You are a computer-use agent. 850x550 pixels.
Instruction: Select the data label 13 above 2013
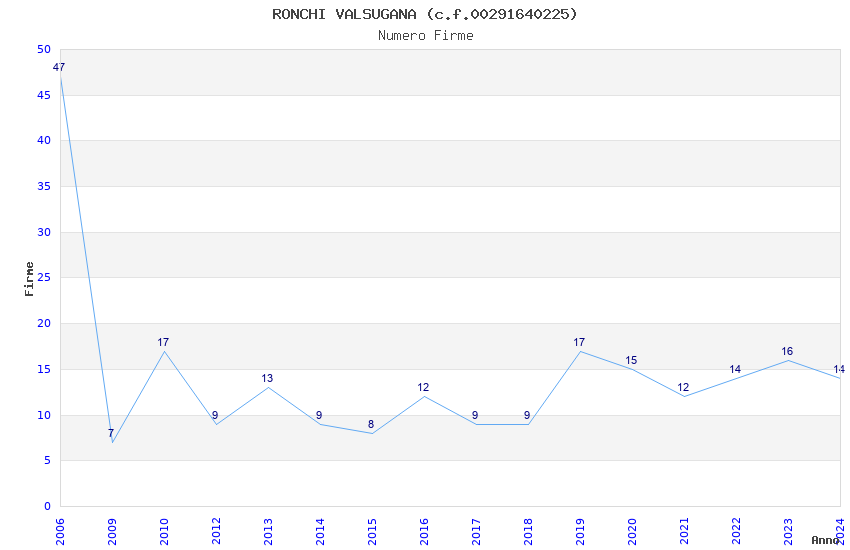[267, 378]
